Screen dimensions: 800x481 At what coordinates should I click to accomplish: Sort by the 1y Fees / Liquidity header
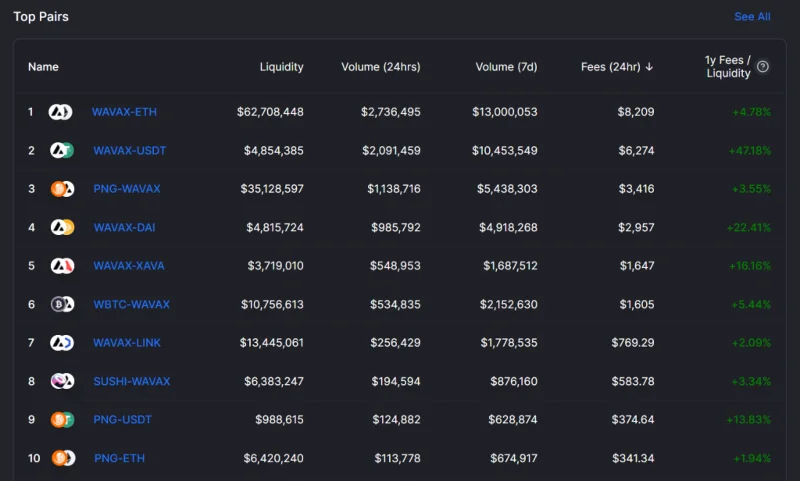[x=728, y=67]
